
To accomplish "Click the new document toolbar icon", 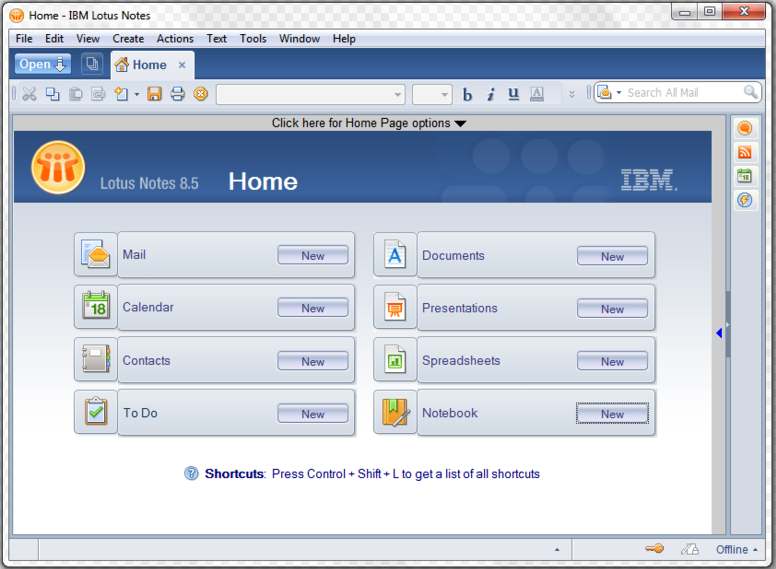I will click(x=121, y=94).
